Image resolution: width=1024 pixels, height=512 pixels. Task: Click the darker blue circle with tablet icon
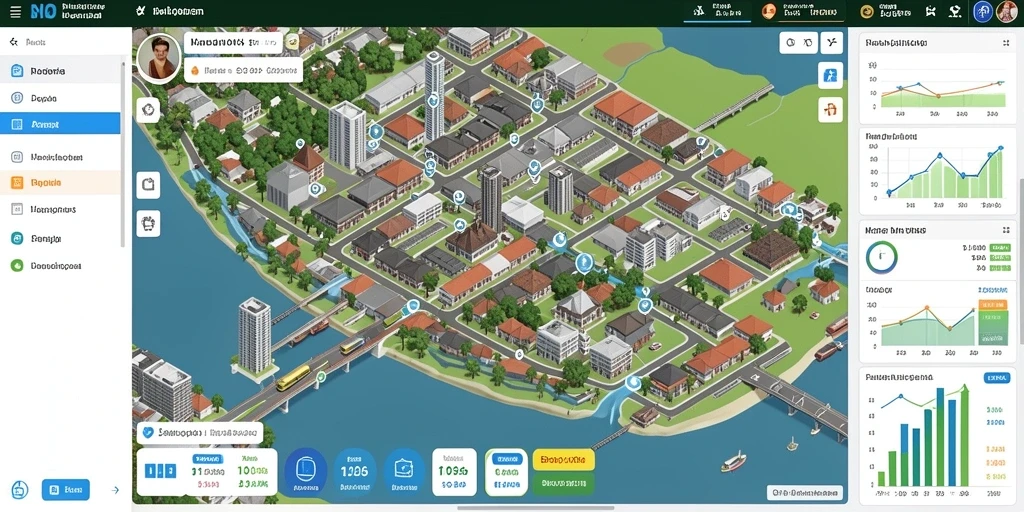pyautogui.click(x=306, y=470)
